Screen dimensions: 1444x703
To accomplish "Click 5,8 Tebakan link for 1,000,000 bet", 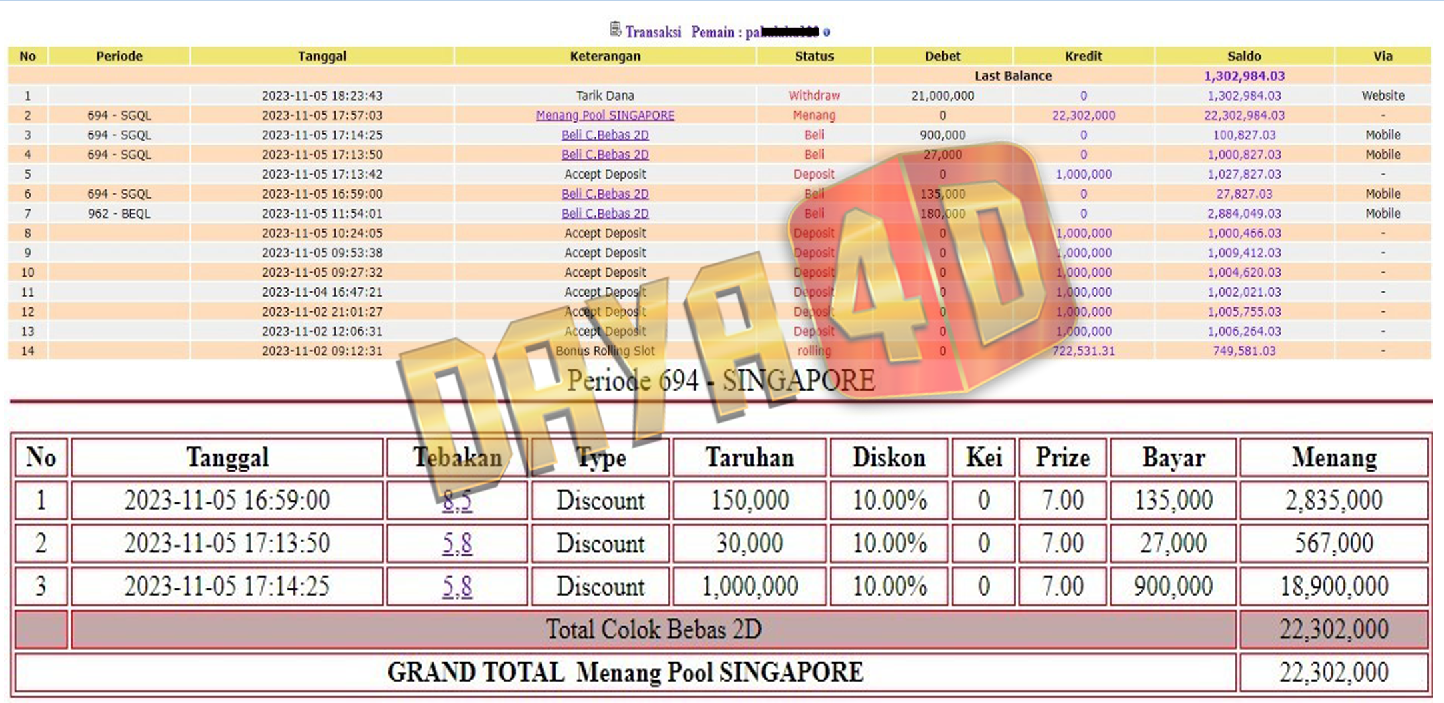I will click(x=457, y=587).
